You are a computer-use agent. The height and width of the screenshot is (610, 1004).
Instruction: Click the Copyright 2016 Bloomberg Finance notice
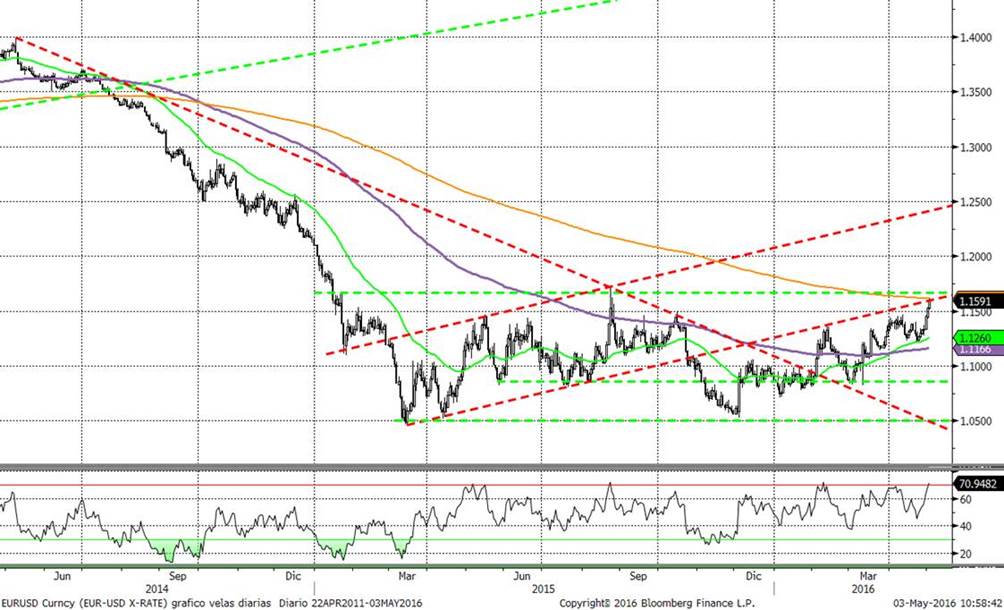click(x=657, y=603)
